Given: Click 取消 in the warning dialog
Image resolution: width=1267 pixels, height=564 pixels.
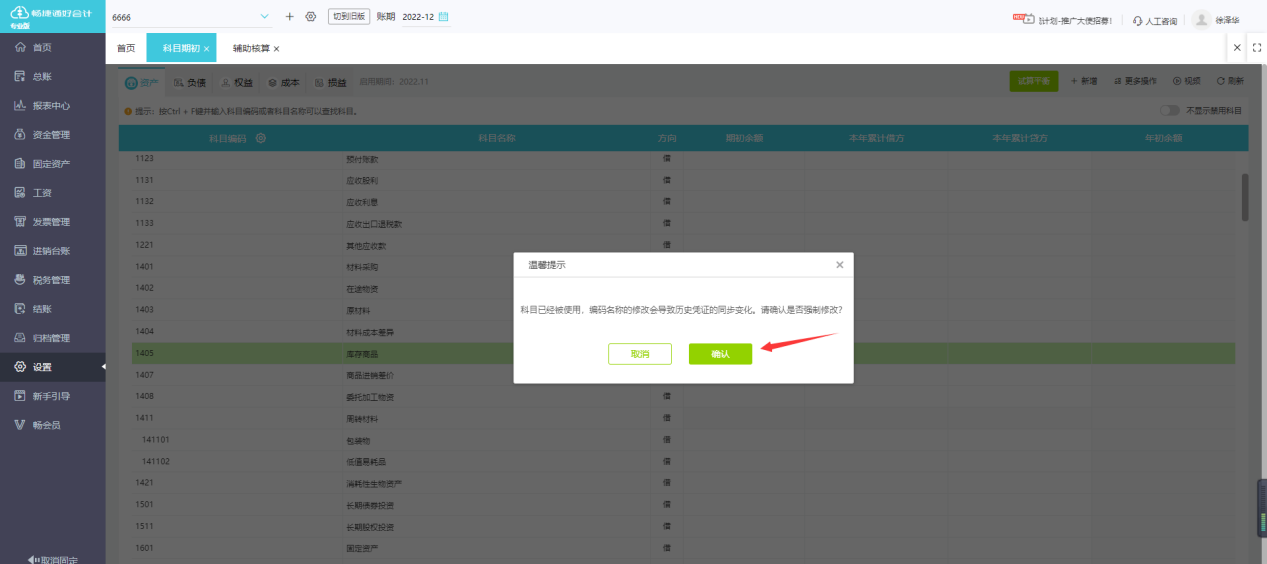Looking at the screenshot, I should [x=639, y=354].
